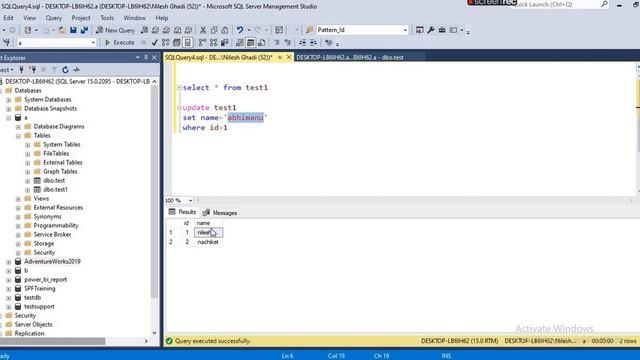
Task: Open the Query menu
Action: pos(53,18)
